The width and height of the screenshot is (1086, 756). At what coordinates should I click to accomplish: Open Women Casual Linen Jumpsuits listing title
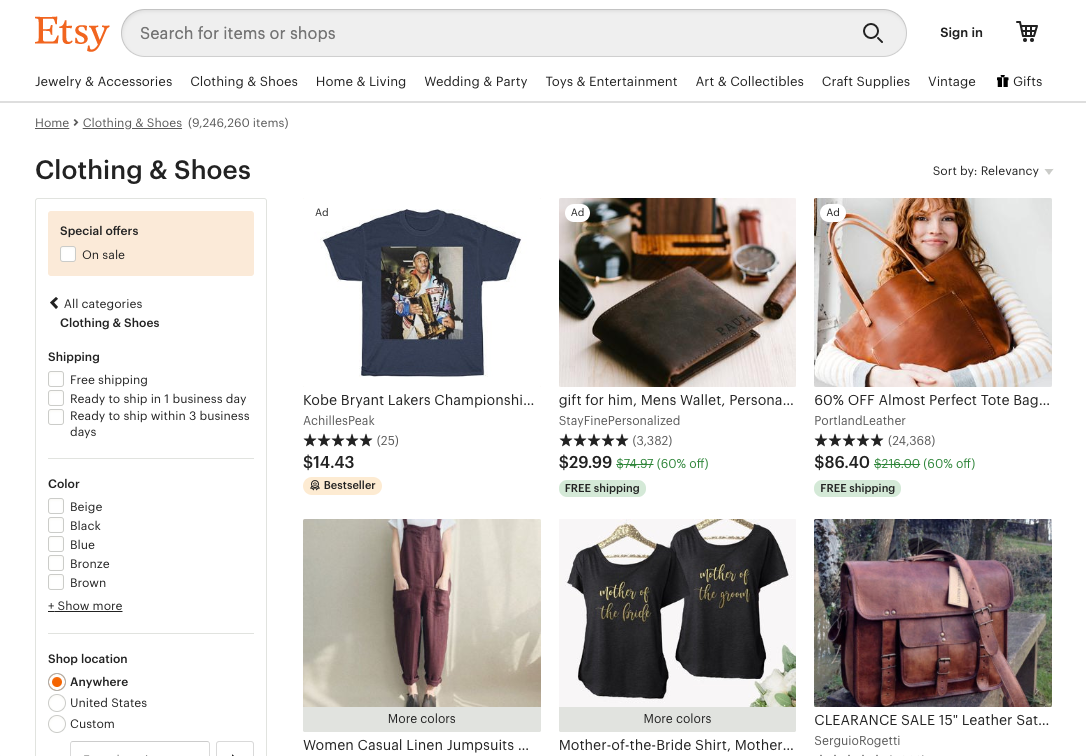click(416, 745)
